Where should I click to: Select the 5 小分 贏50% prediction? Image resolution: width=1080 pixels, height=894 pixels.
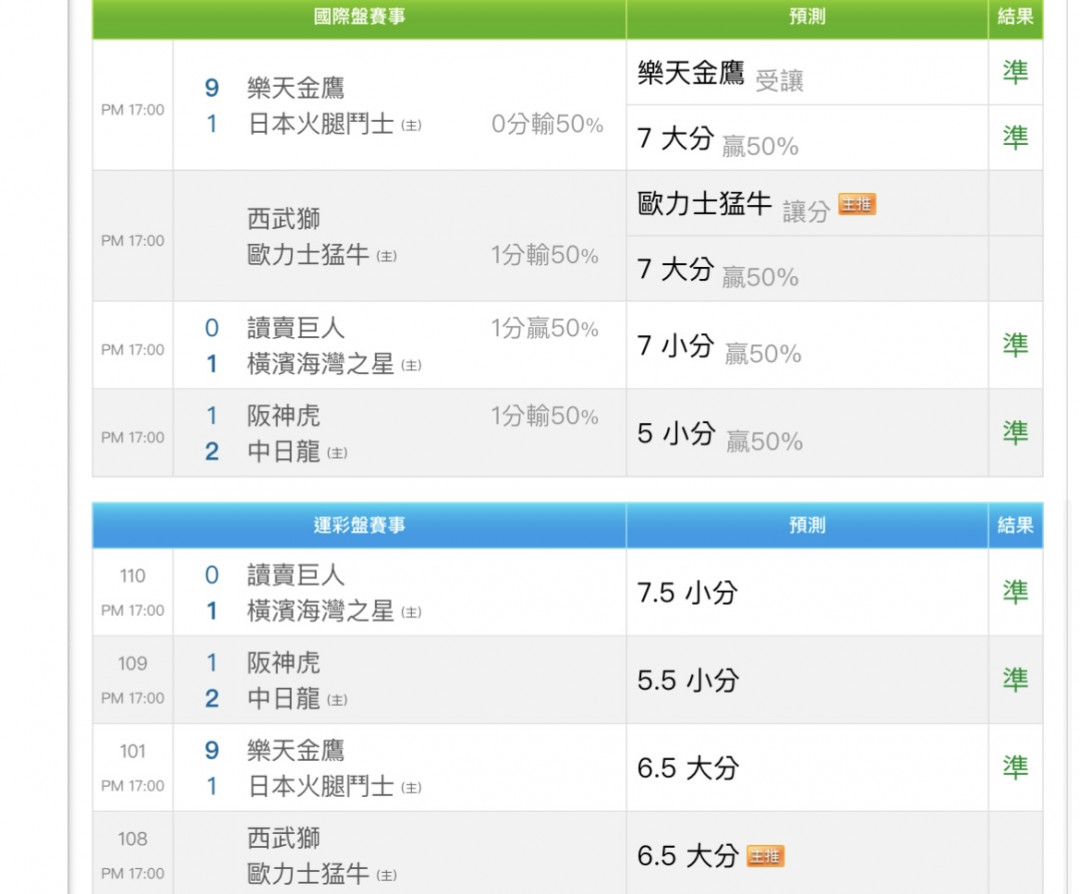pyautogui.click(x=720, y=435)
